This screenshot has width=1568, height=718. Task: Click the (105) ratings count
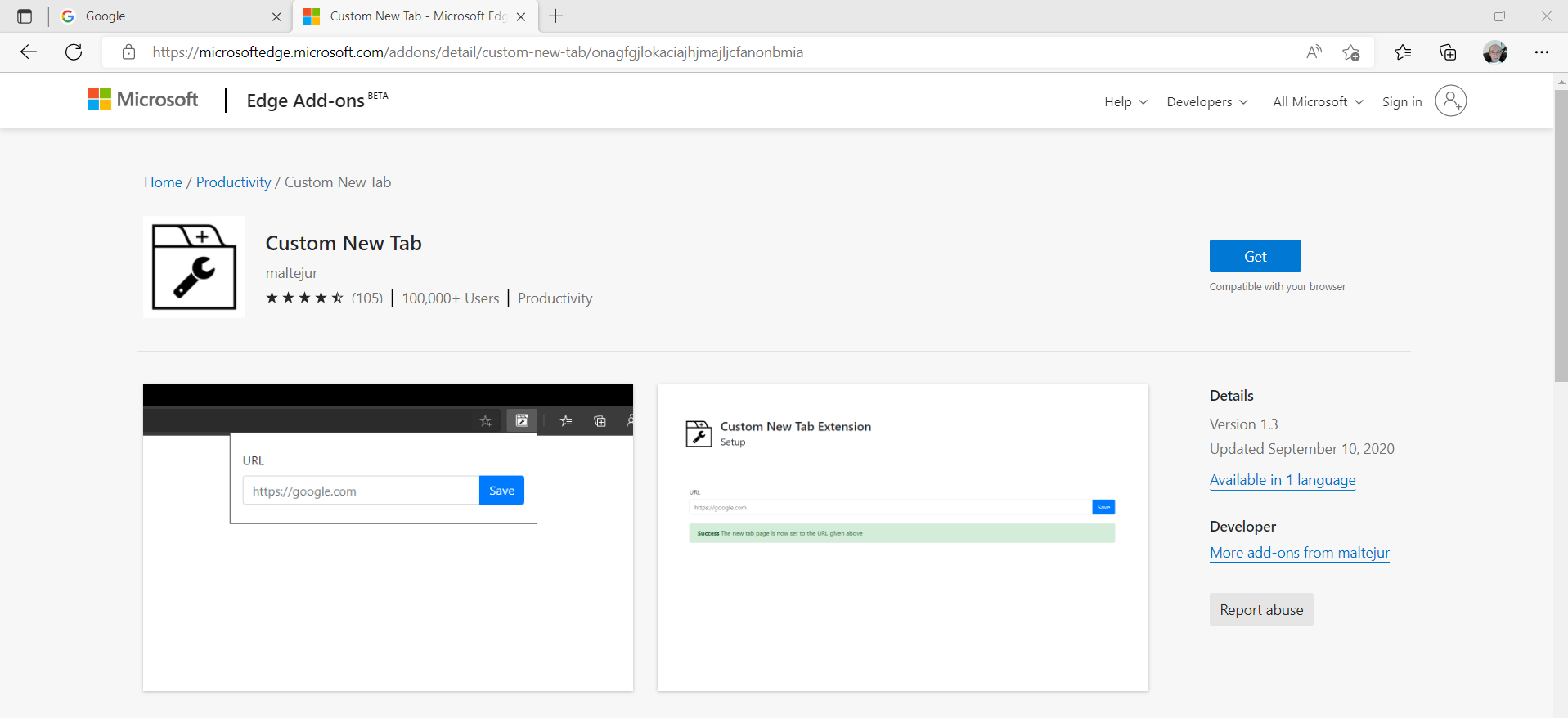[367, 298]
